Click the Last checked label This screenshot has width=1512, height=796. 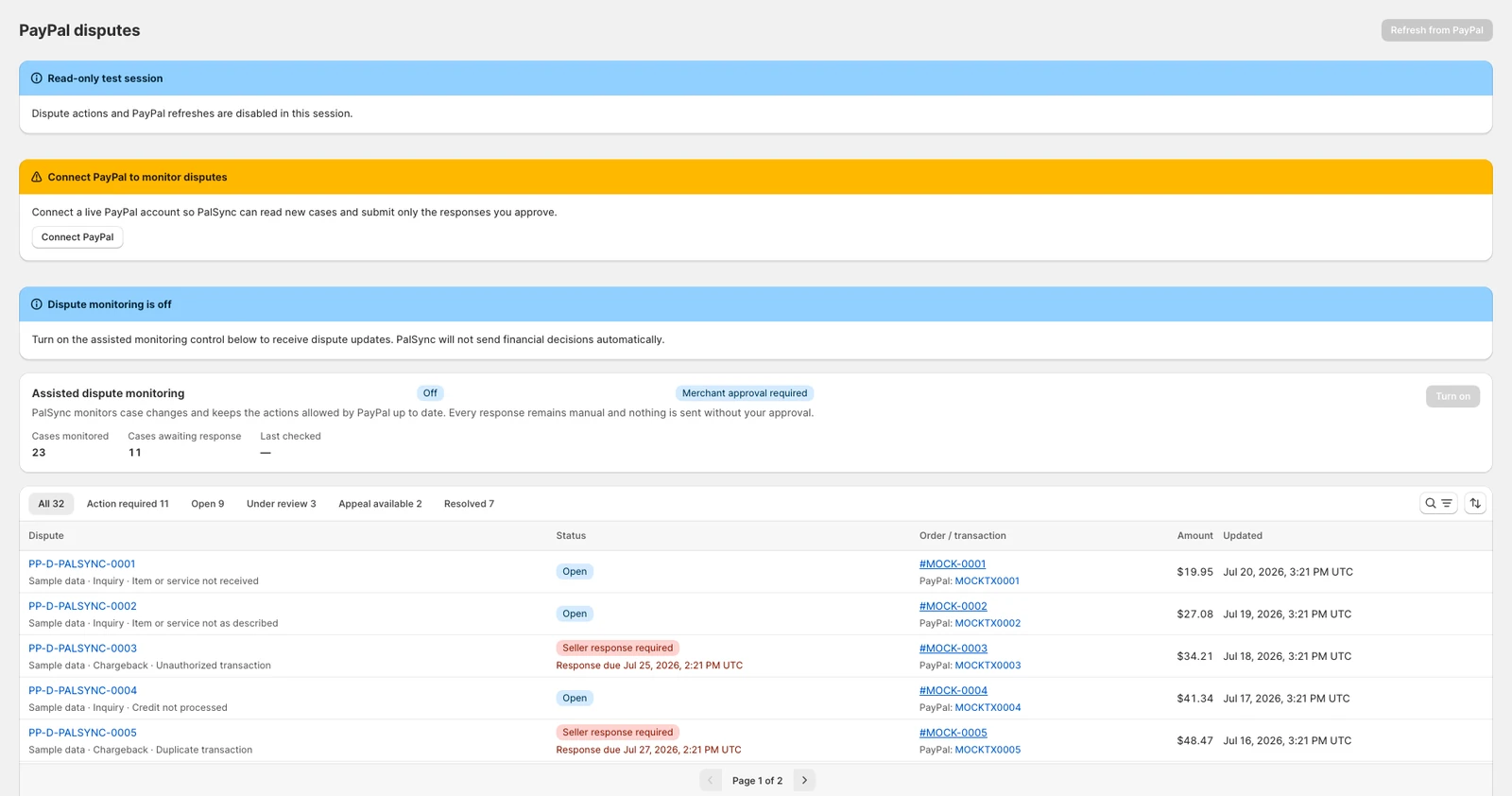coord(290,437)
